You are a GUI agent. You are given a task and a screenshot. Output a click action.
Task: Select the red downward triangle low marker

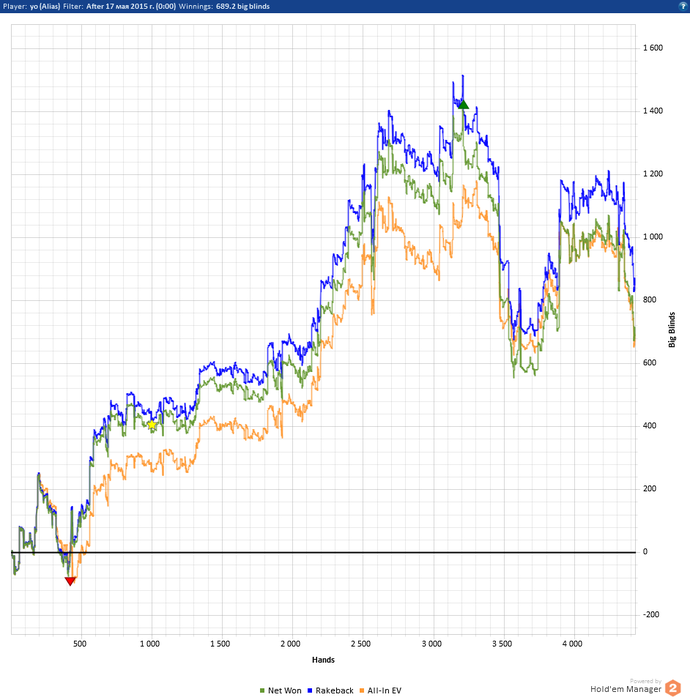(x=70, y=581)
